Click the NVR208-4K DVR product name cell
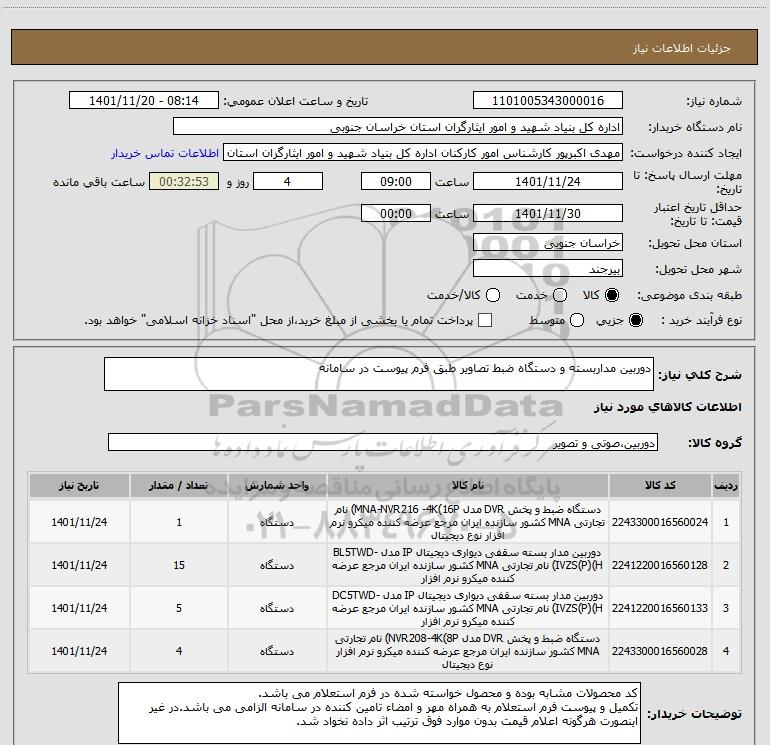770x745 pixels. click(x=468, y=651)
